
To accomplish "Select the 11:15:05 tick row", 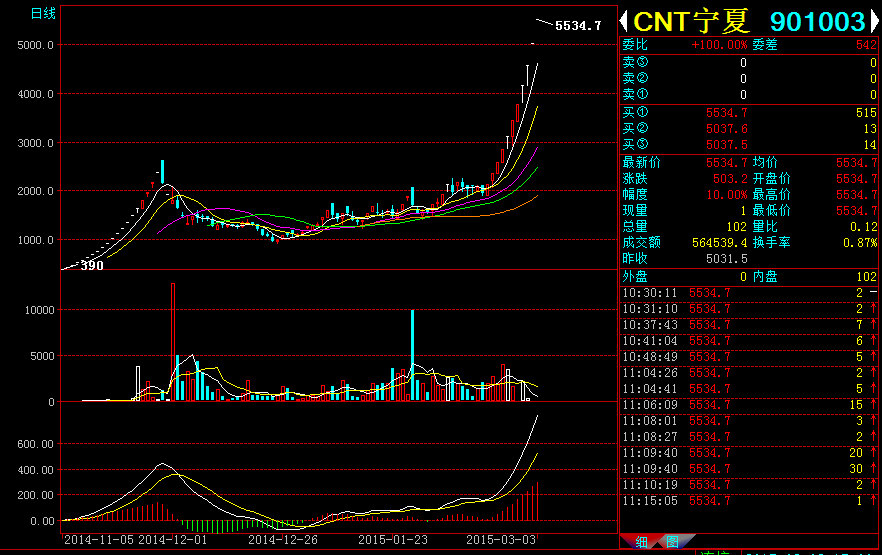I will [749, 501].
